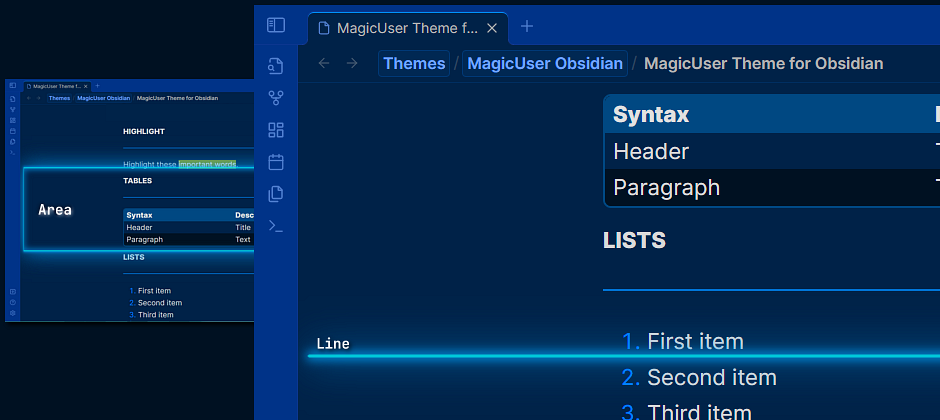Viewport: 940px width, 420px height.
Task: Click the note title 'MagicUser Theme for Obsidian' in enlarged breadcrumb
Action: point(763,64)
